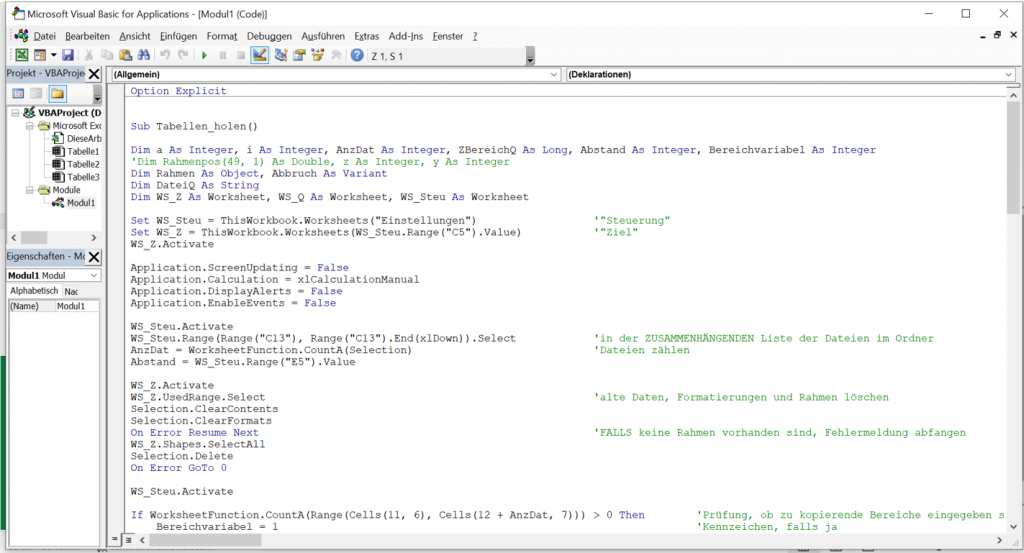Switch to Procedure View at bottom left
Screen dimensions: 1024x553
[x=115, y=540]
